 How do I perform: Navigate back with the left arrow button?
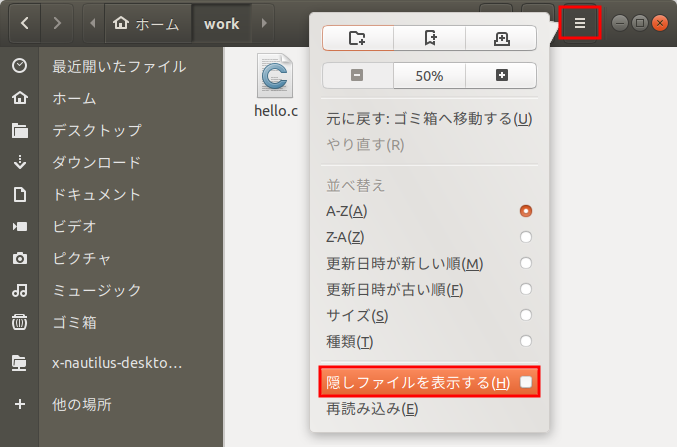24,22
